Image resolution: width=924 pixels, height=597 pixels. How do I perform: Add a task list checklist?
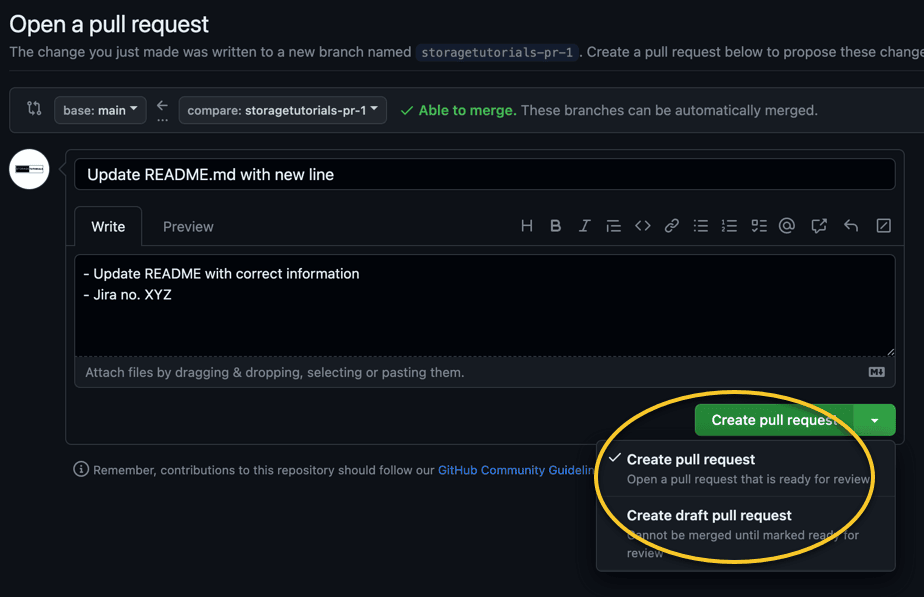pos(759,226)
